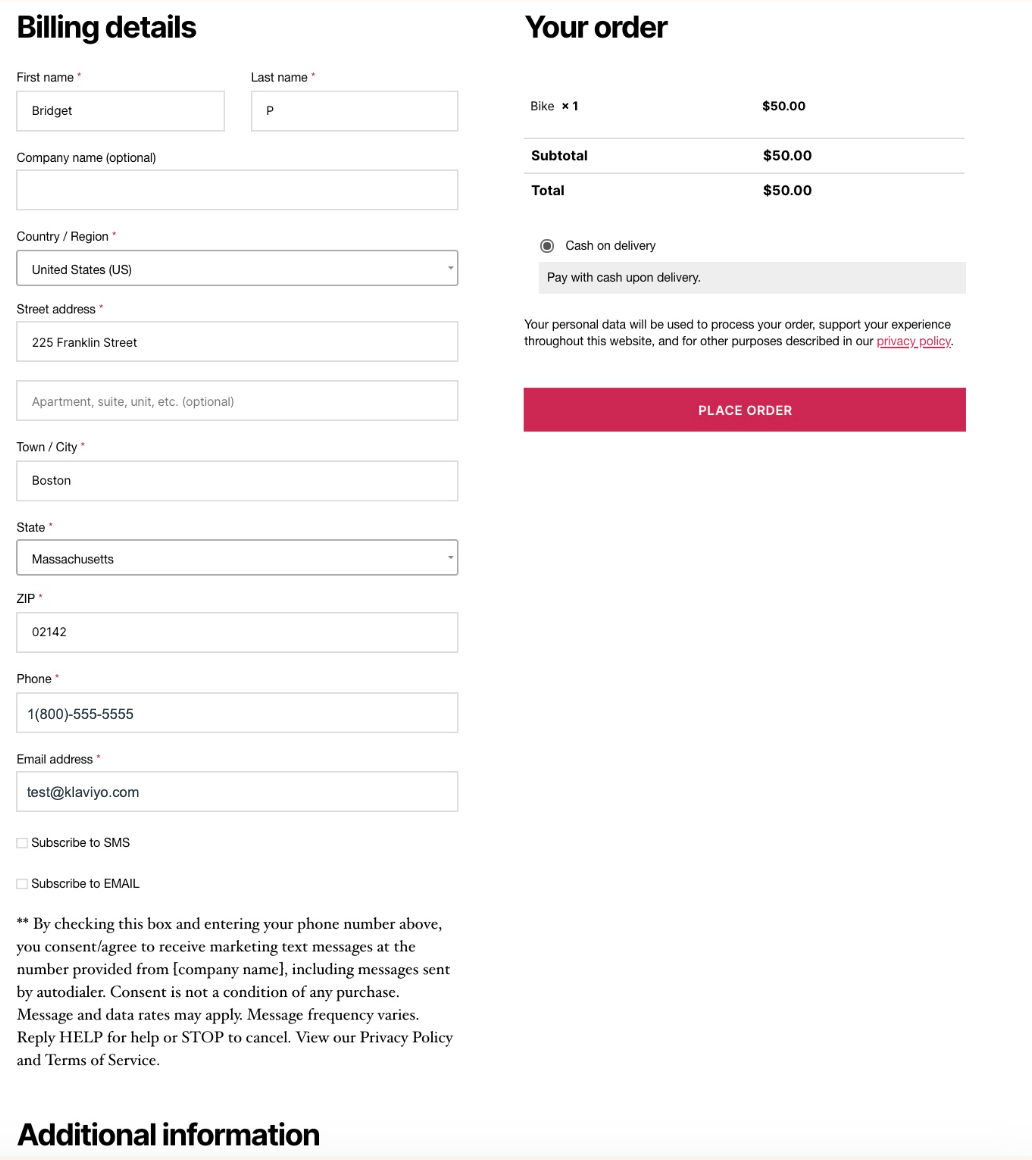Expand the State dropdown showing Massachusetts
Image resolution: width=1032 pixels, height=1160 pixels.
tap(237, 558)
